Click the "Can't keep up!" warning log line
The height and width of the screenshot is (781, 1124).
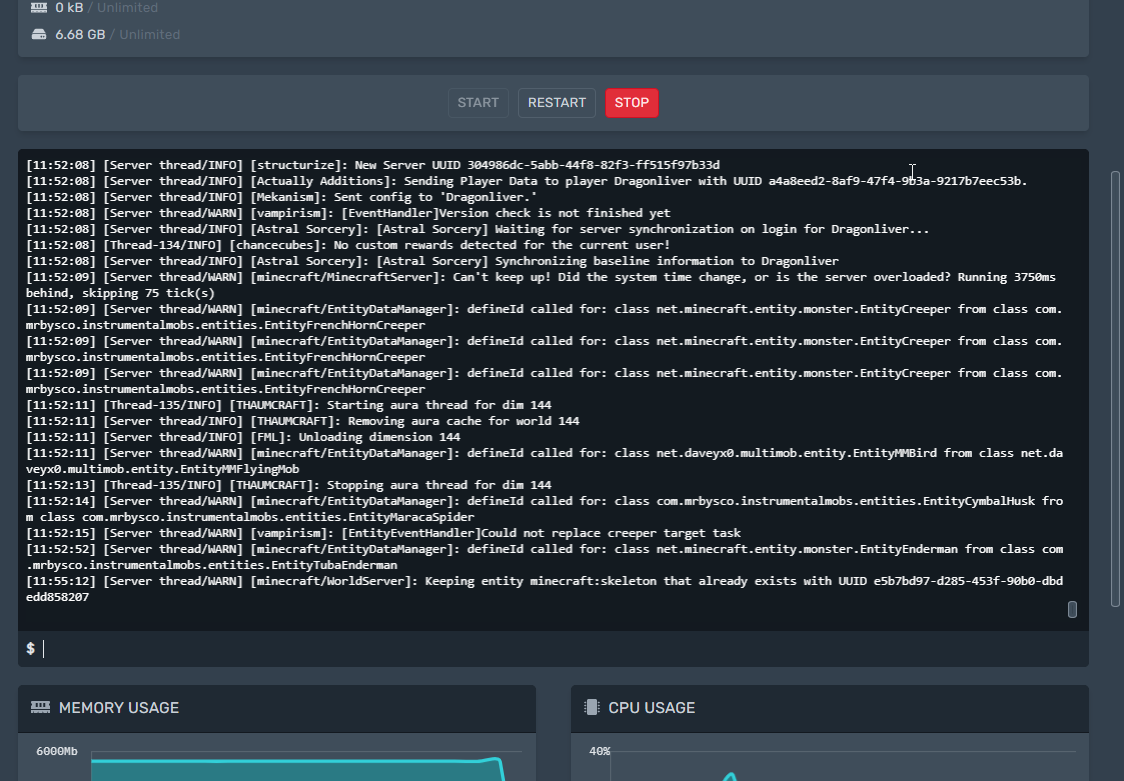point(540,277)
